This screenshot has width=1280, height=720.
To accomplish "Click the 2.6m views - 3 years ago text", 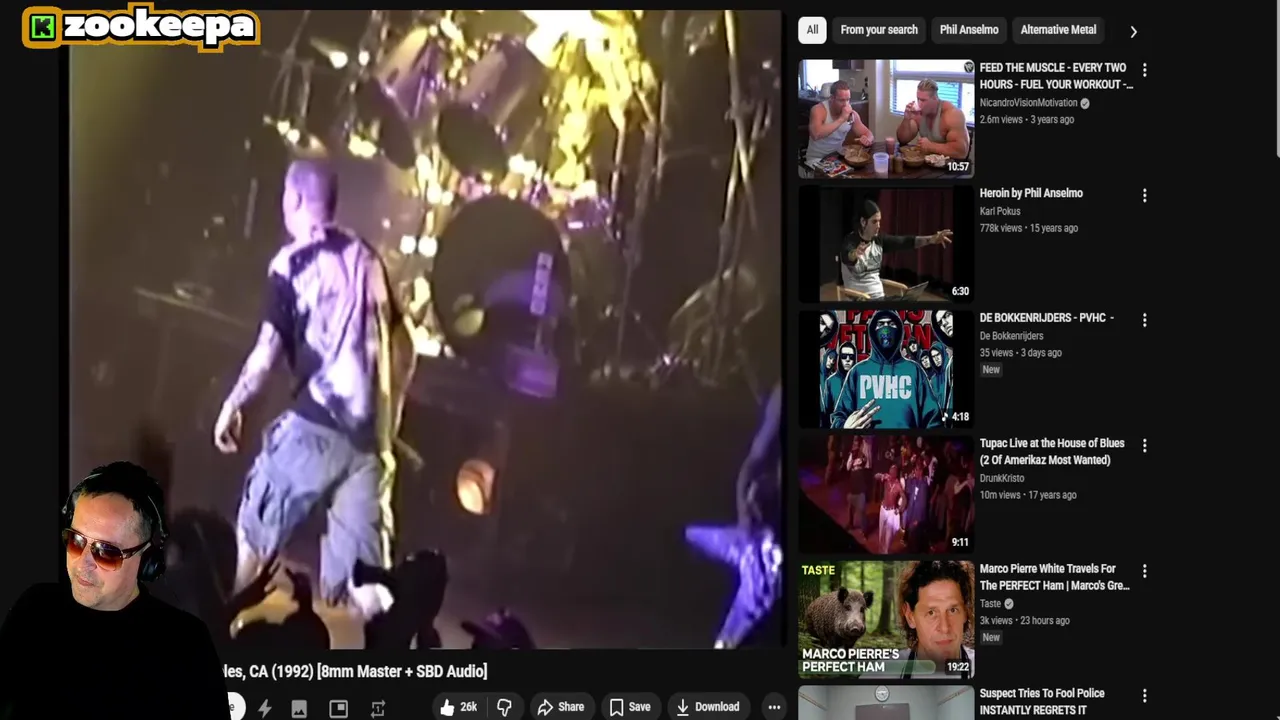I will (1027, 119).
